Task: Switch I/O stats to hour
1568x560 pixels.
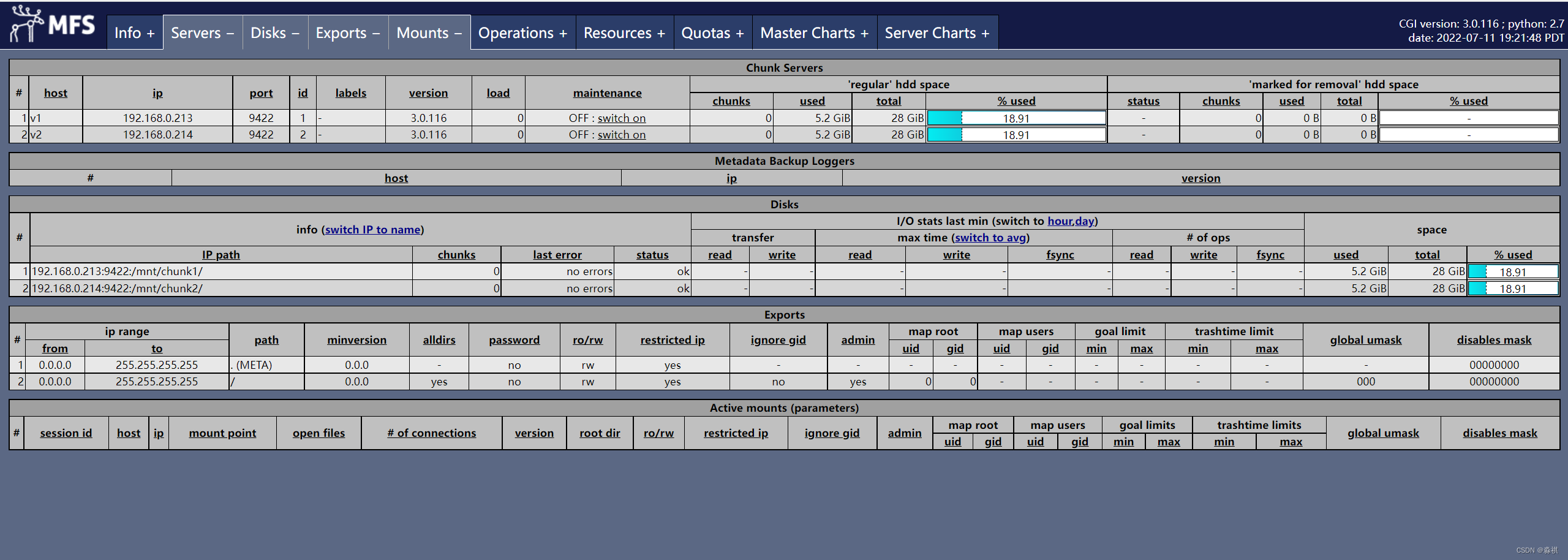Action: pyautogui.click(x=1060, y=221)
